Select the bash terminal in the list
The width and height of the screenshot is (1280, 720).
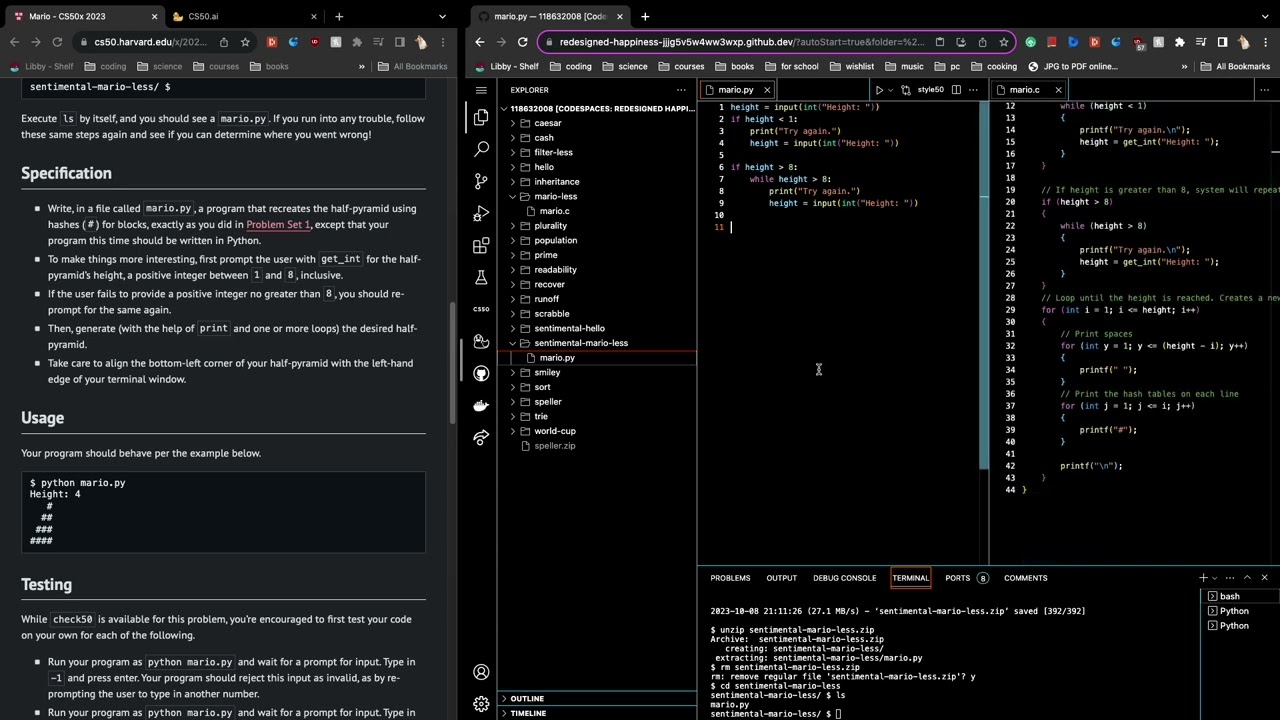click(x=1229, y=596)
